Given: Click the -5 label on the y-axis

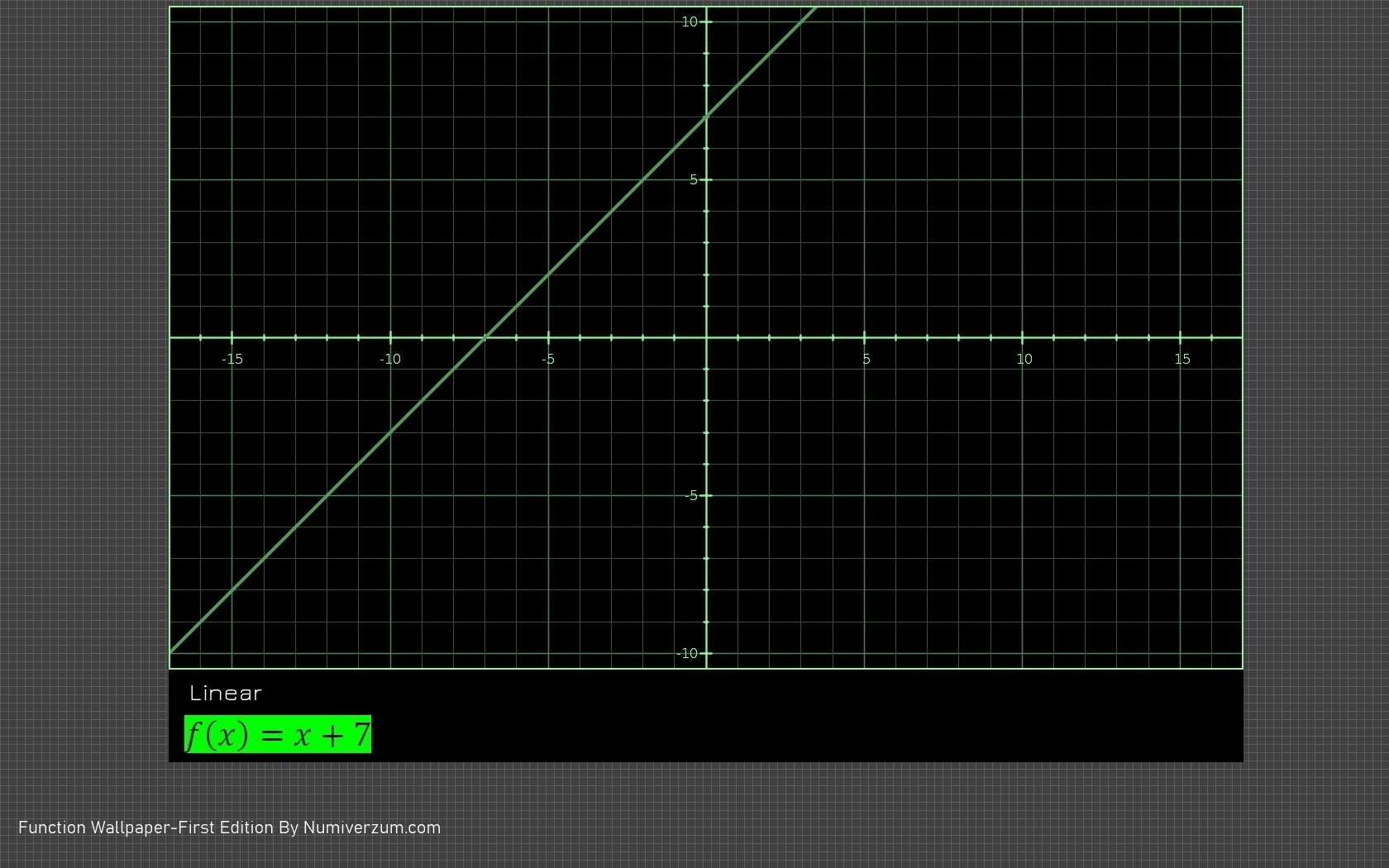Looking at the screenshot, I should [691, 495].
